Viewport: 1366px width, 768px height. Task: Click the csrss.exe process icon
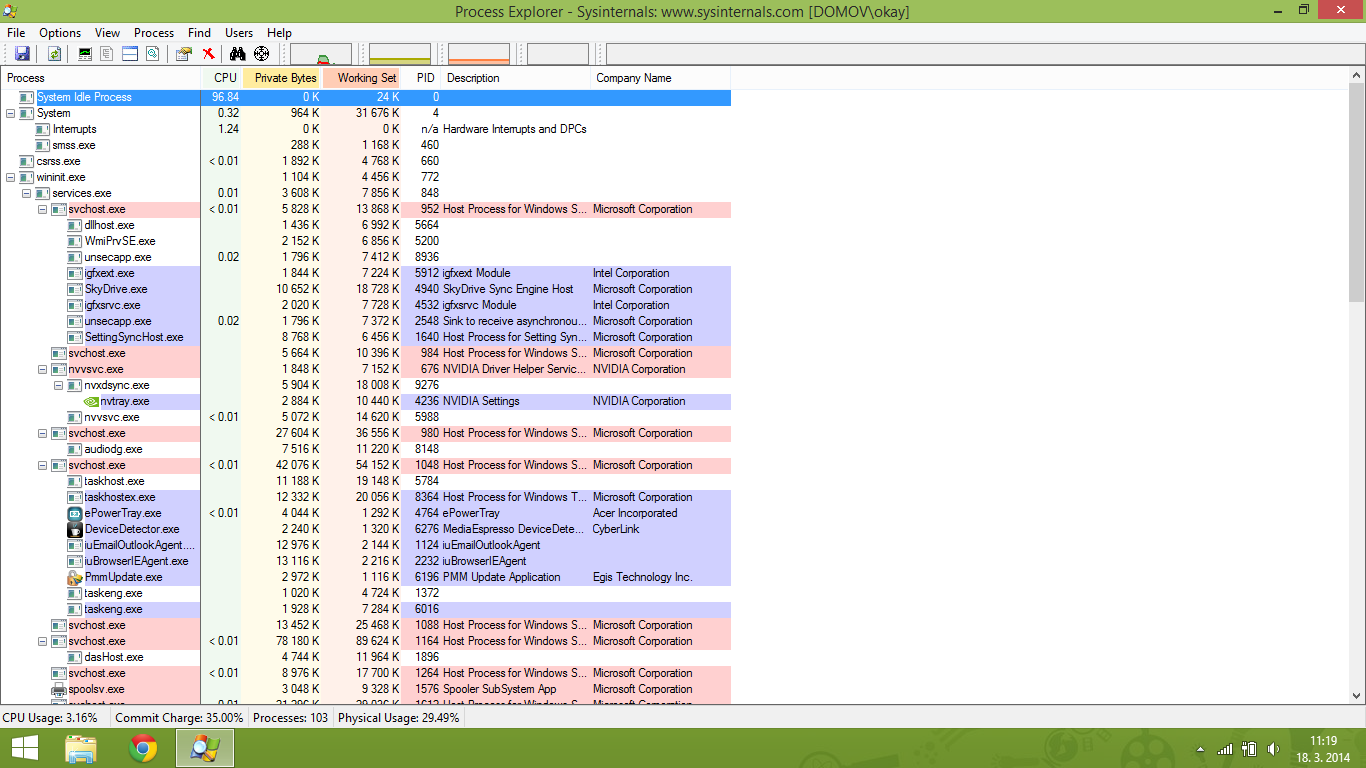27,161
